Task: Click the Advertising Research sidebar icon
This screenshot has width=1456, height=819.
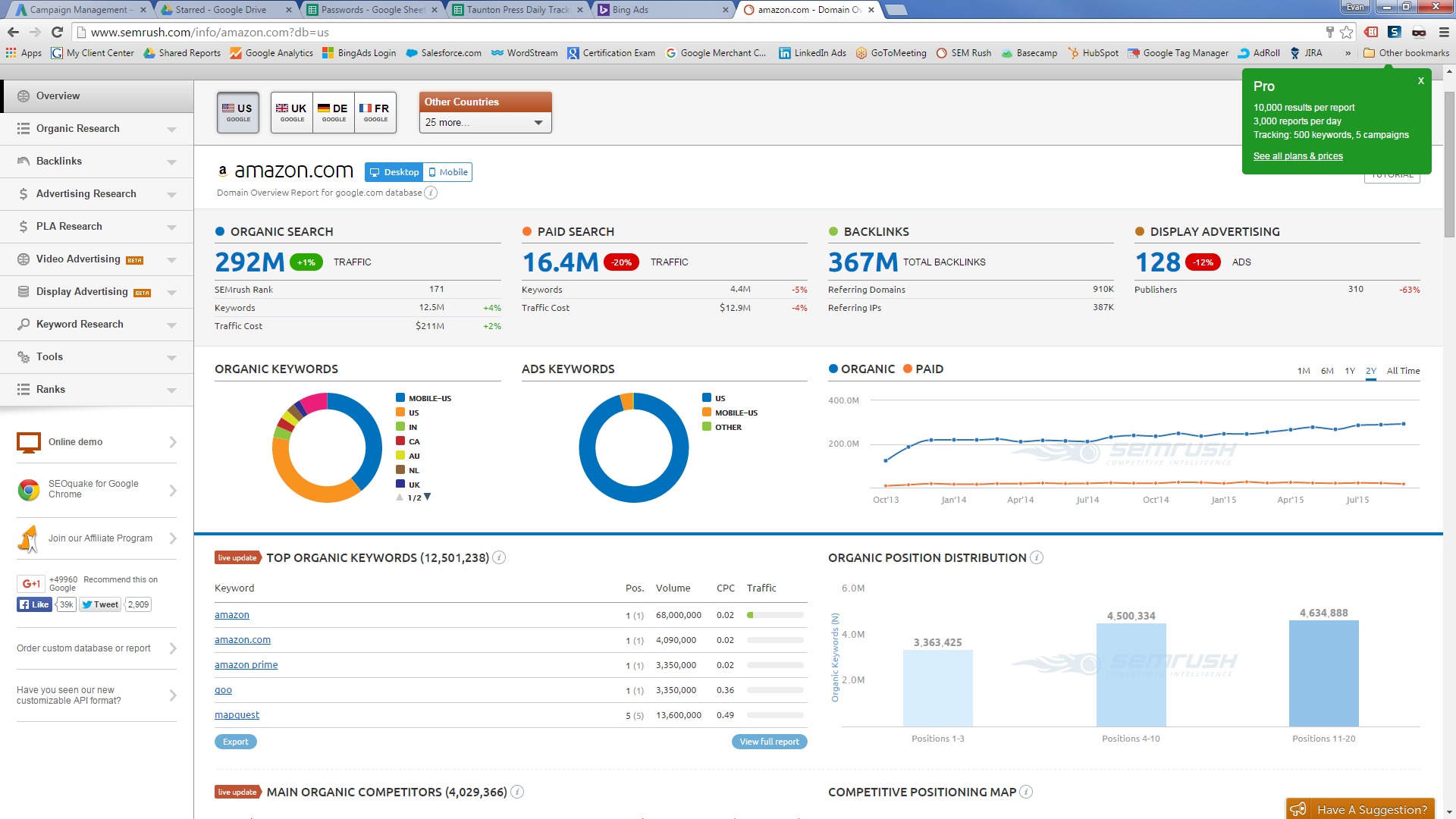Action: (26, 193)
